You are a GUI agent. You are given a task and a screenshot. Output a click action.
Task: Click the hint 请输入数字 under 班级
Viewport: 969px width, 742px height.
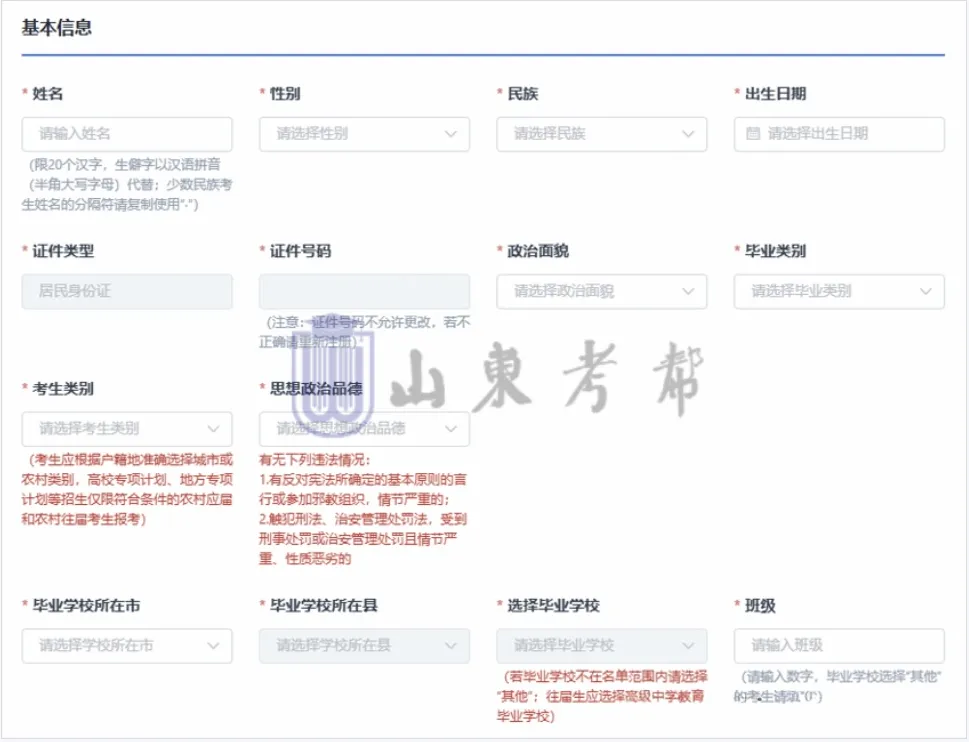[x=839, y=686]
